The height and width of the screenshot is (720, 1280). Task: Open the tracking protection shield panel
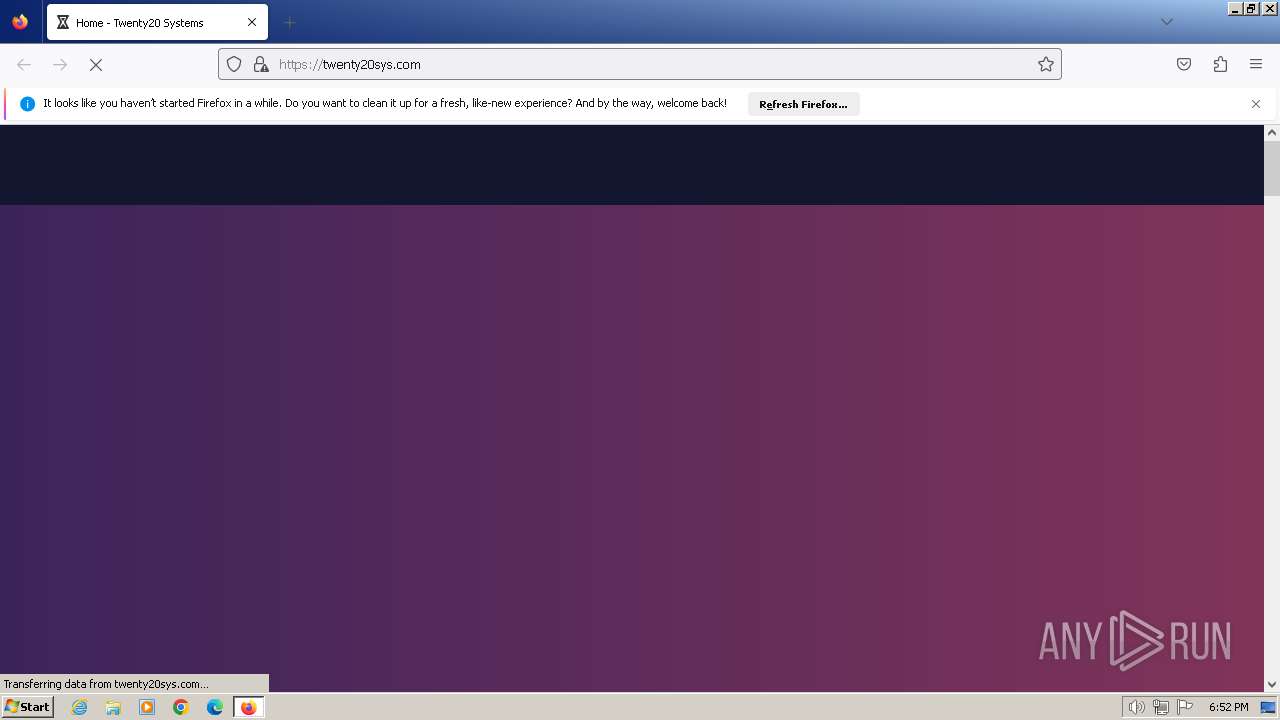pos(234,64)
